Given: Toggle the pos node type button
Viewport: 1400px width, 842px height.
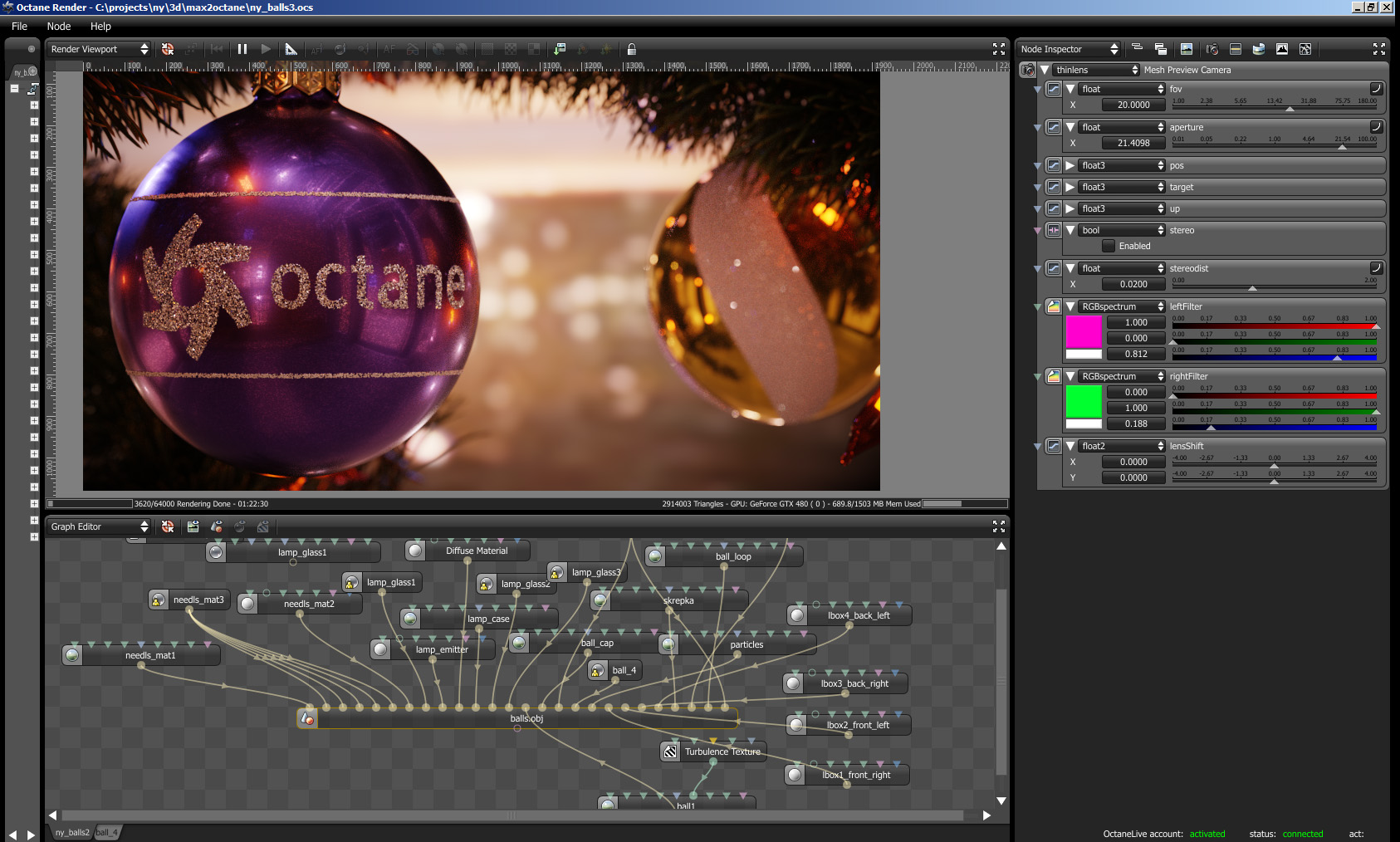Looking at the screenshot, I should pyautogui.click(x=1053, y=165).
